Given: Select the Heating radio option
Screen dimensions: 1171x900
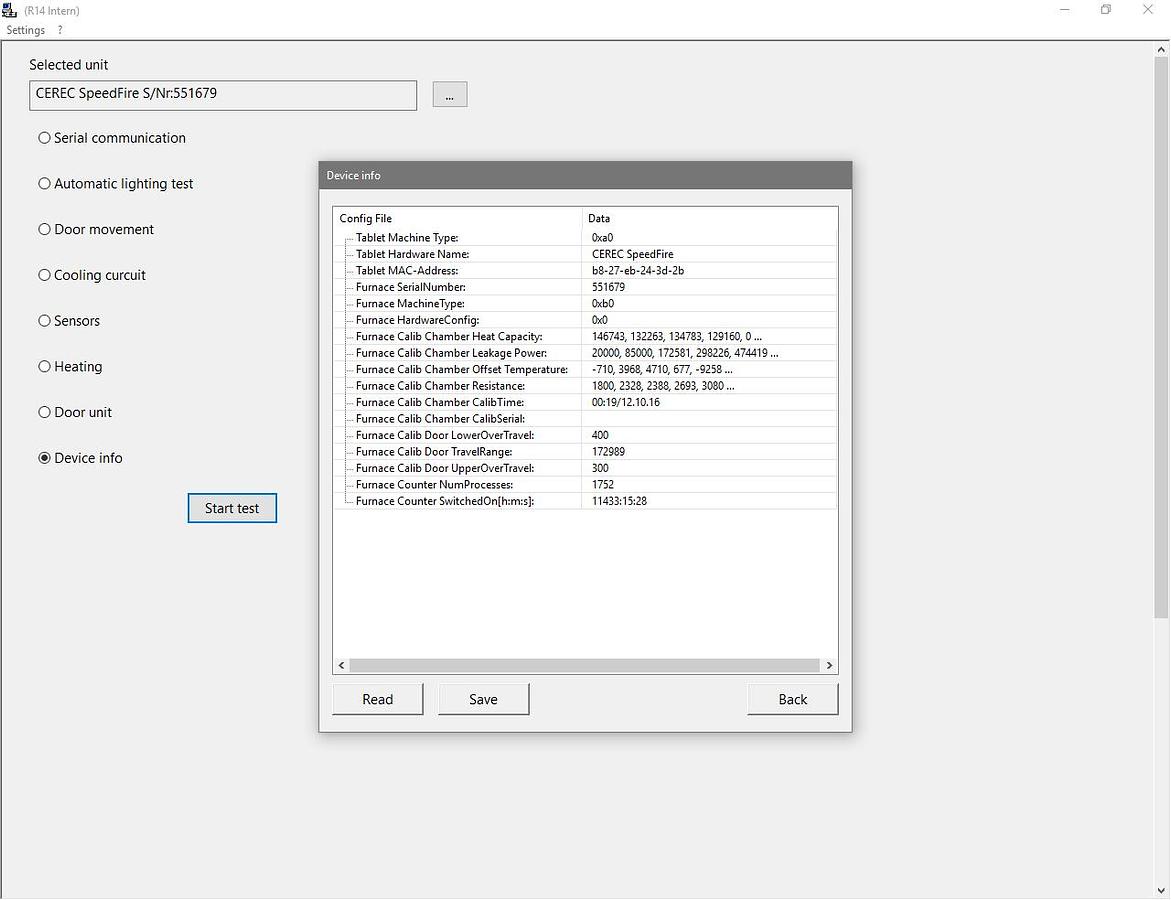Looking at the screenshot, I should 45,367.
